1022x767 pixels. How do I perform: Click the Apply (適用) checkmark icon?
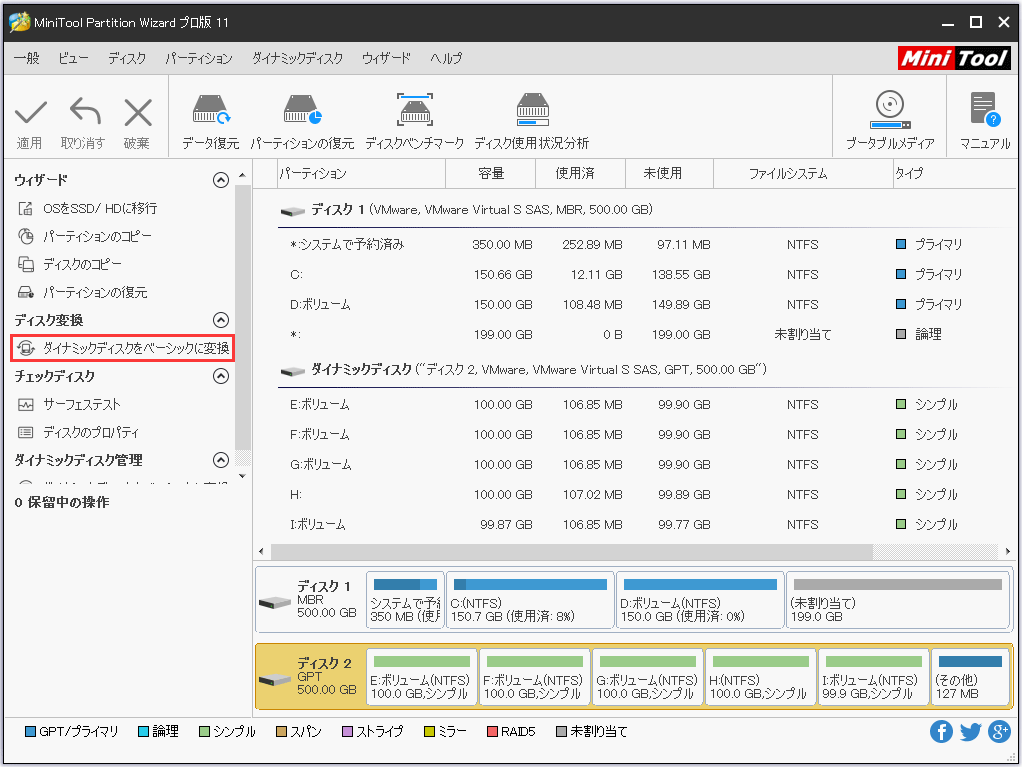[x=31, y=113]
